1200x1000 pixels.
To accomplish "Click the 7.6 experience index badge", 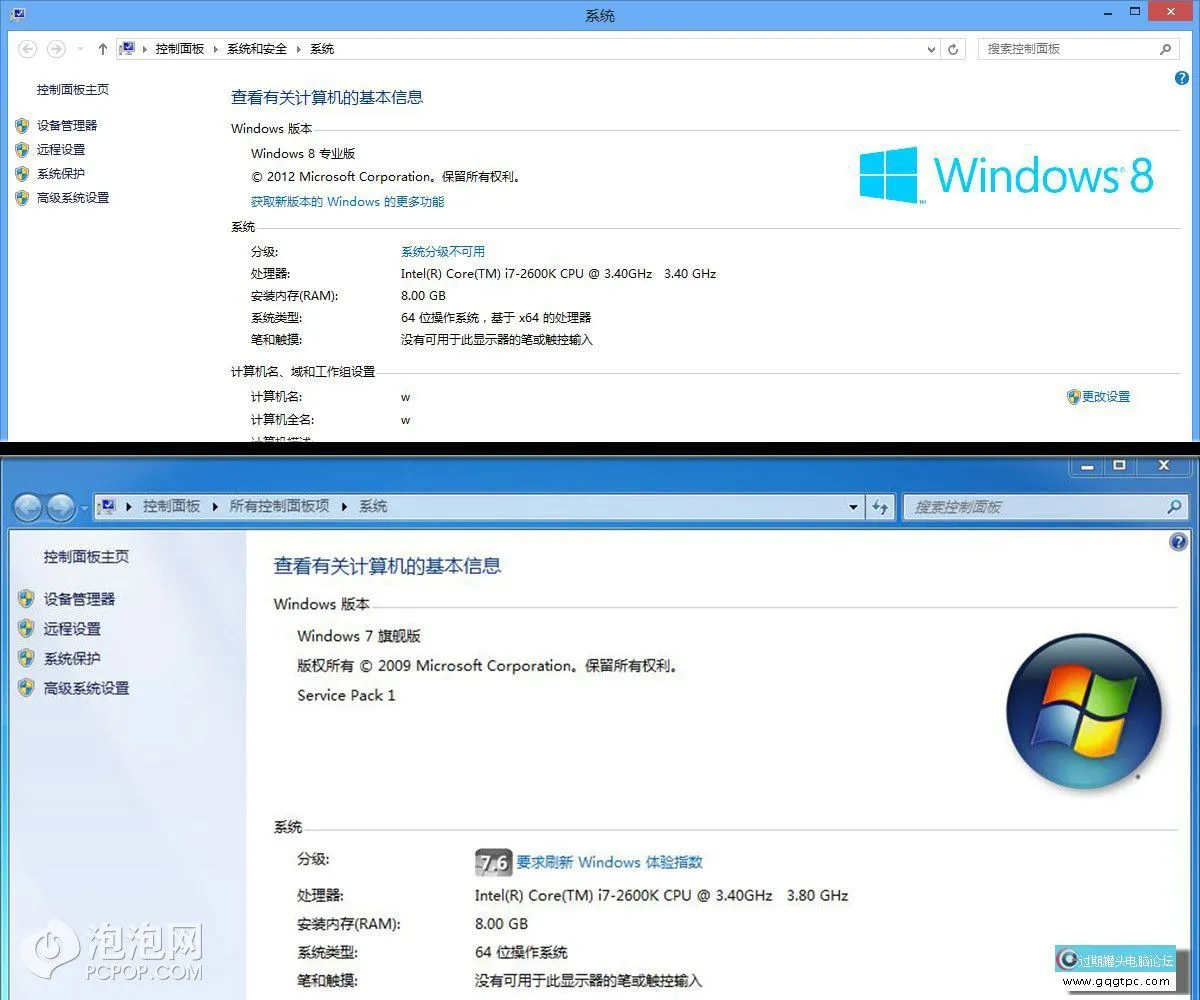I will click(x=493, y=862).
